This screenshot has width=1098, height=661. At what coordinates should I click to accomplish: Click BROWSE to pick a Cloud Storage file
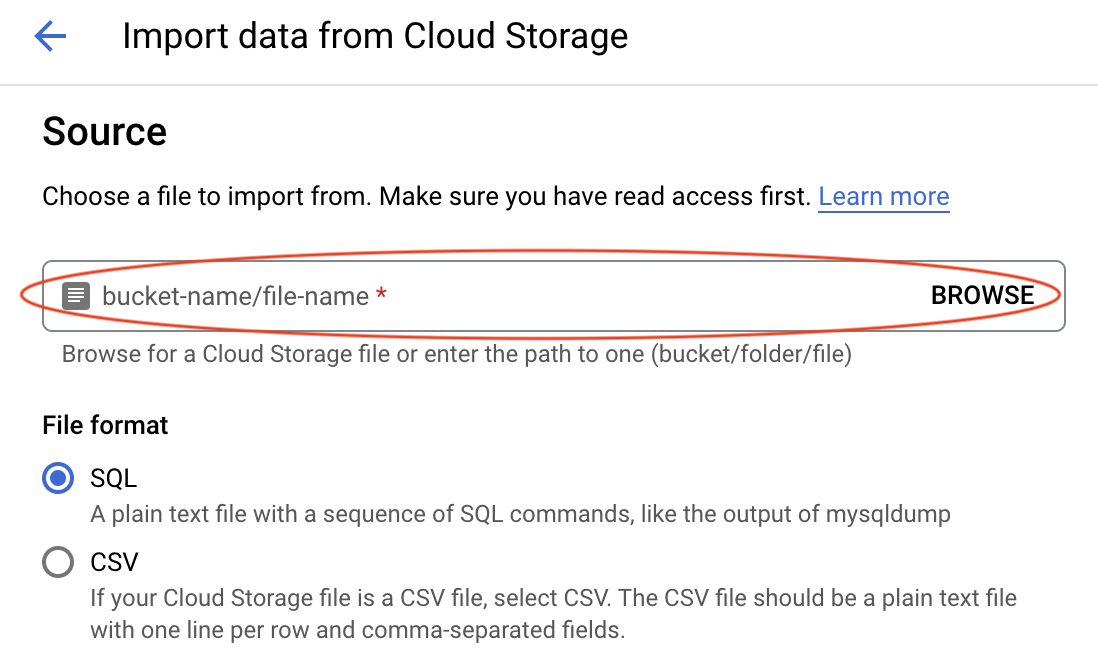pyautogui.click(x=983, y=295)
